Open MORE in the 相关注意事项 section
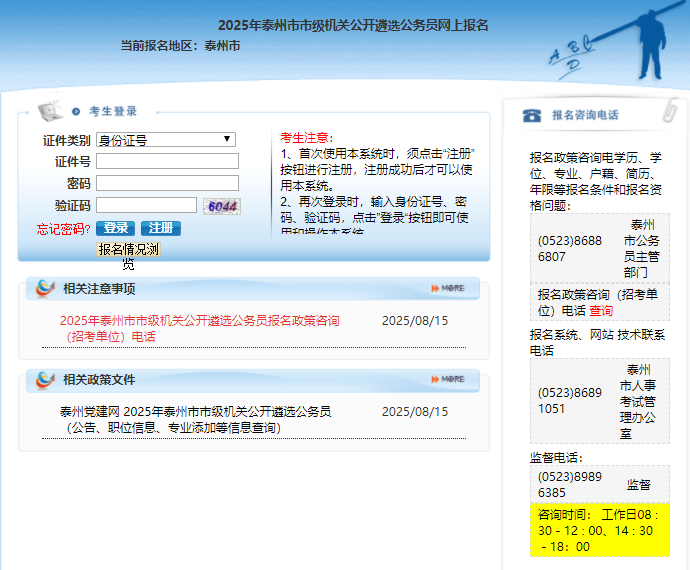This screenshot has width=690, height=570. (x=447, y=289)
